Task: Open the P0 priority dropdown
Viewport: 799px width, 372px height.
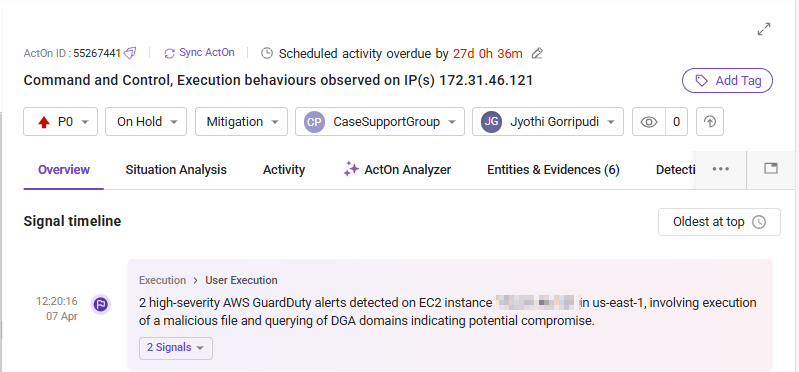Action: click(60, 122)
